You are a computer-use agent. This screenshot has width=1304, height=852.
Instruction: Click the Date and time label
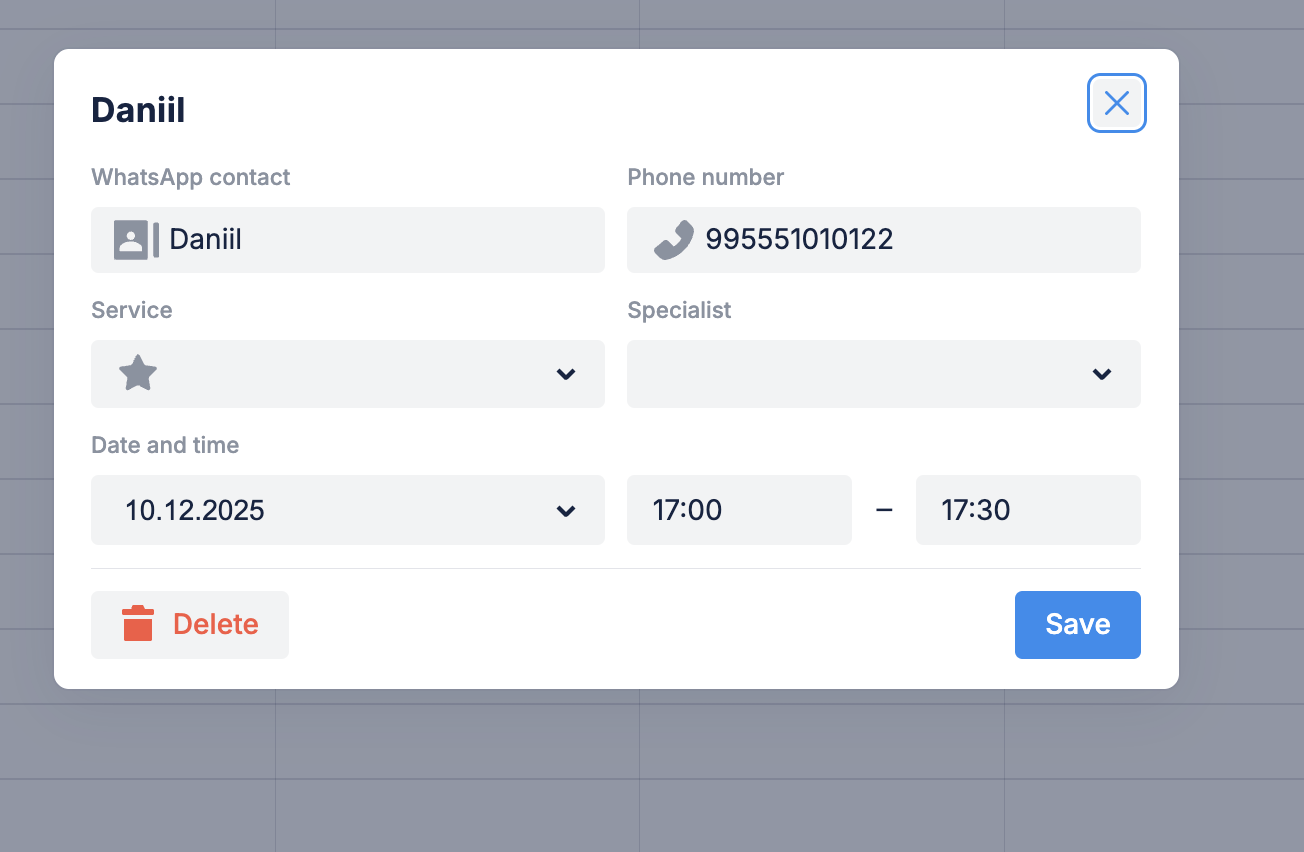click(165, 445)
